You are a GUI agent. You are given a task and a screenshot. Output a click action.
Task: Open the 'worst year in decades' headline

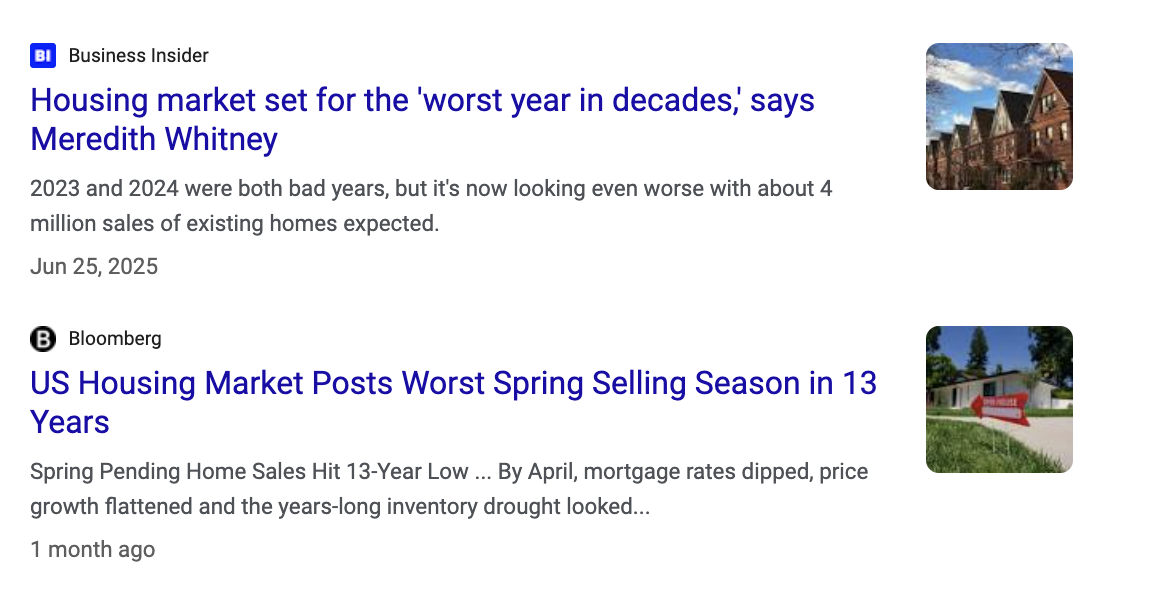pos(422,119)
